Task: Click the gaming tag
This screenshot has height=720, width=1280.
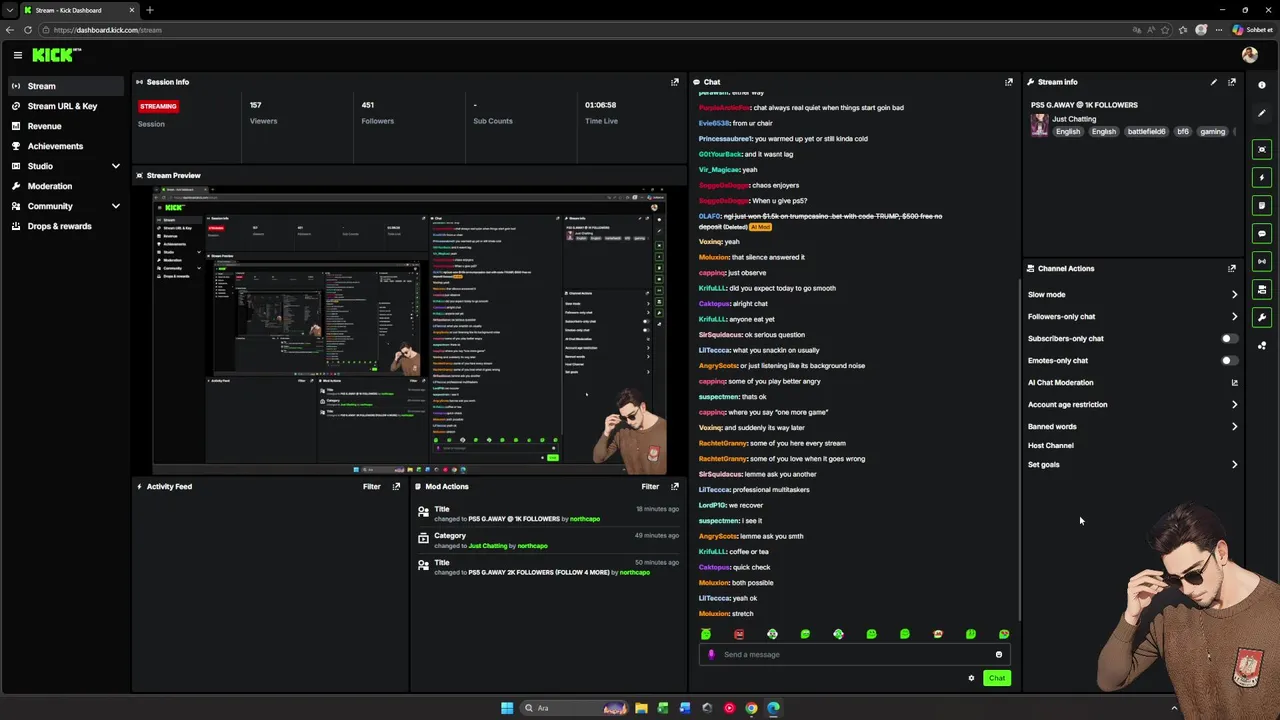Action: pyautogui.click(x=1212, y=131)
